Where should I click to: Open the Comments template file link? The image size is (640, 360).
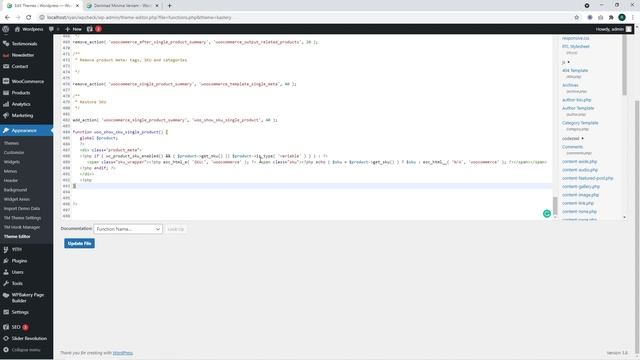(x=572, y=147)
